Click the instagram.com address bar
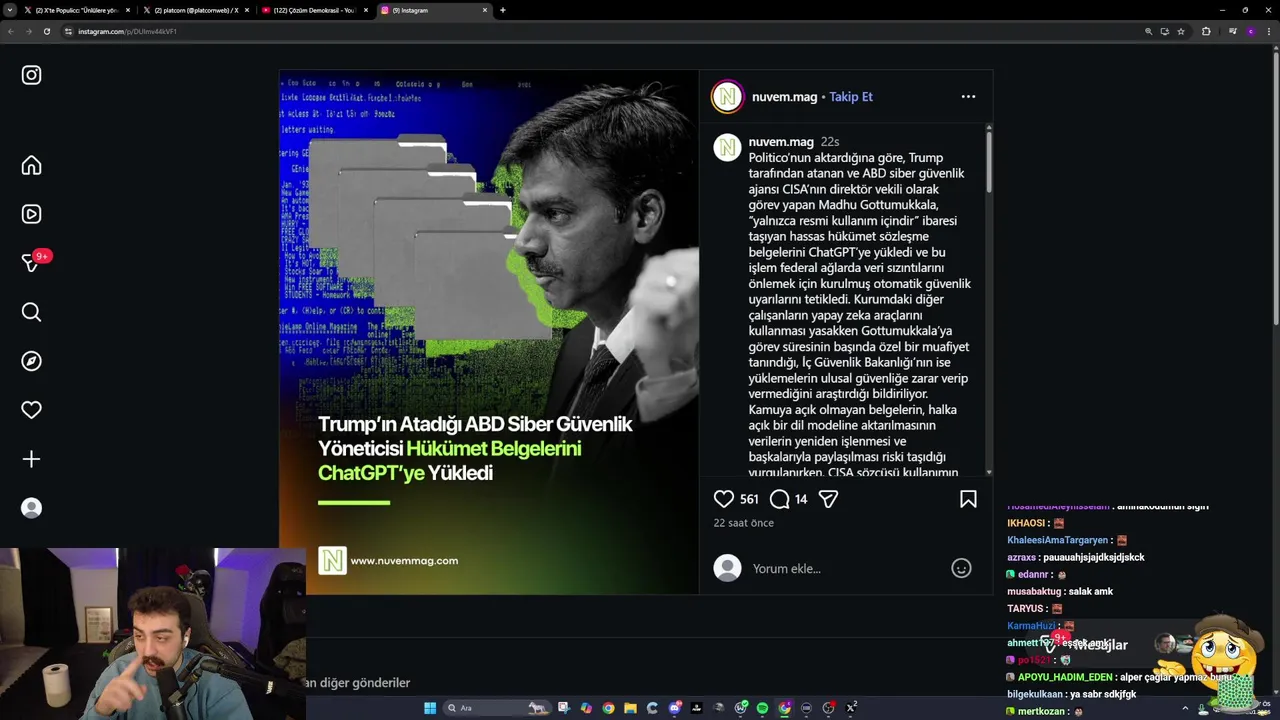 [600, 31]
